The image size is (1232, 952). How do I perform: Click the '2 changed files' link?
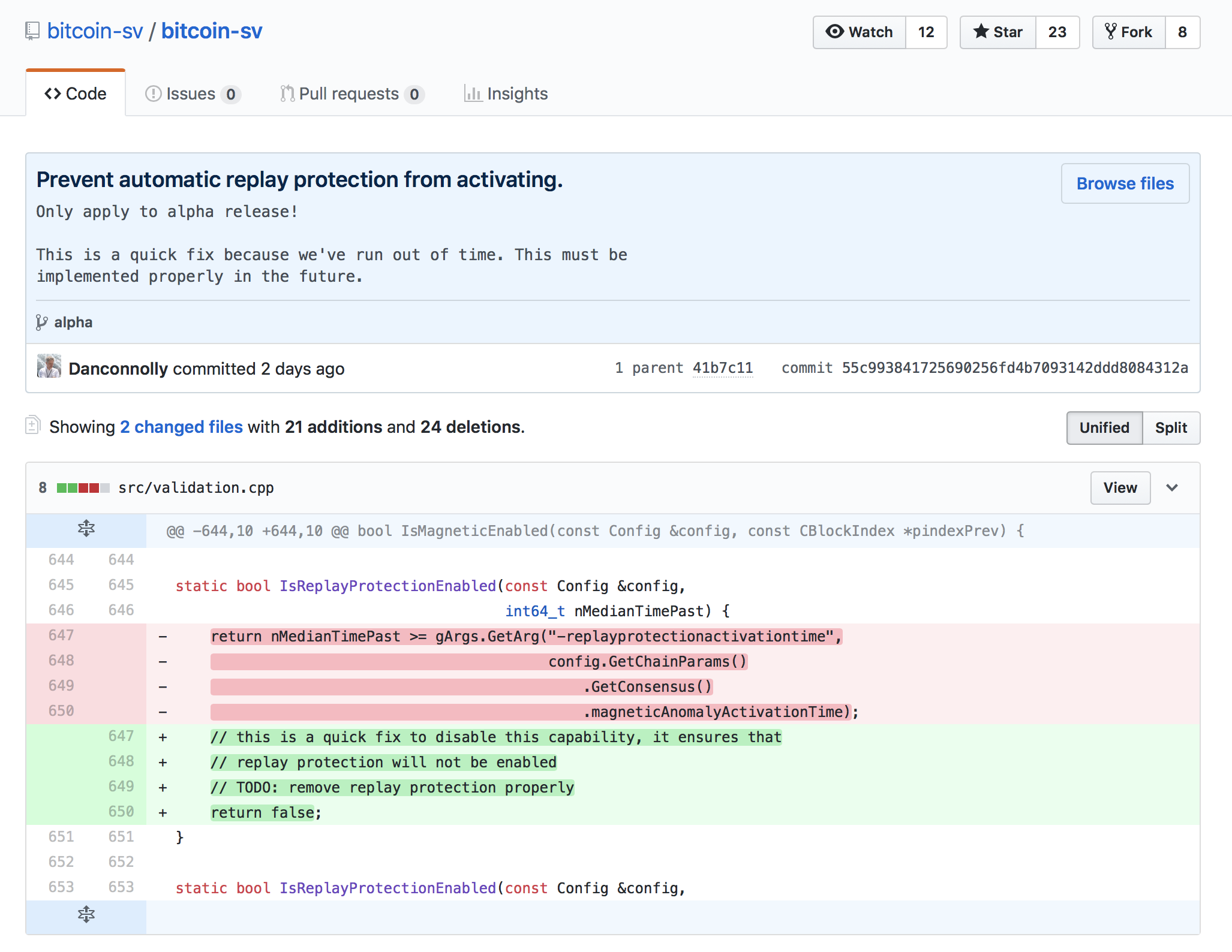tap(181, 427)
